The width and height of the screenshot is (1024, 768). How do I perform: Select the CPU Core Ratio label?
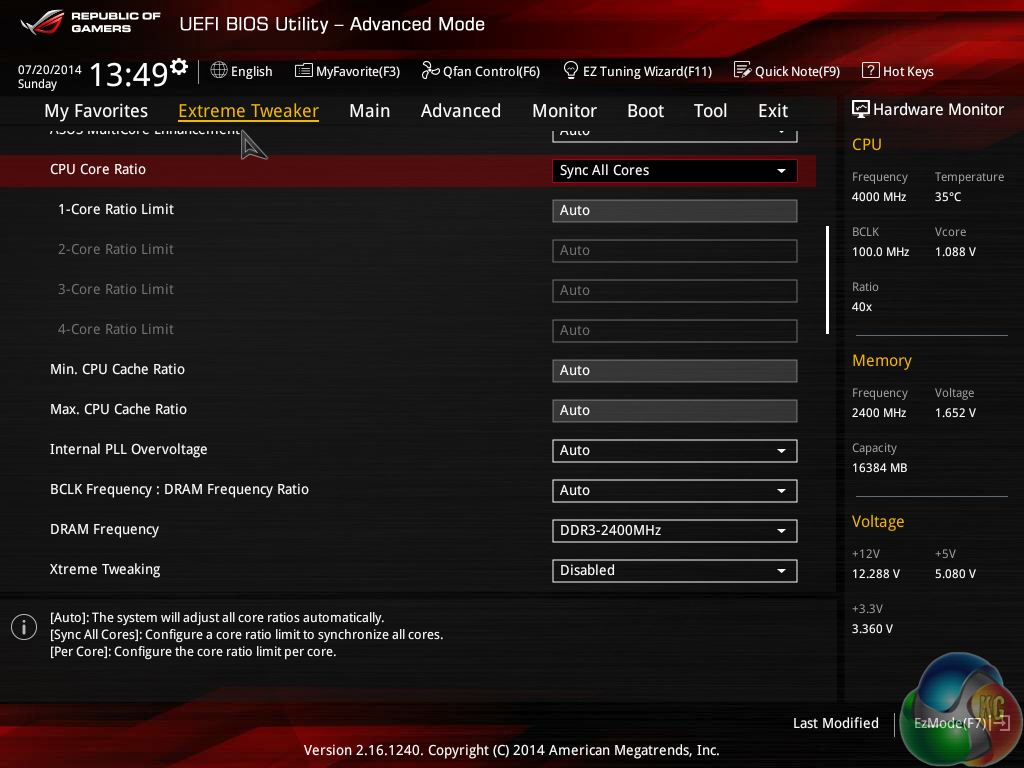click(x=98, y=169)
